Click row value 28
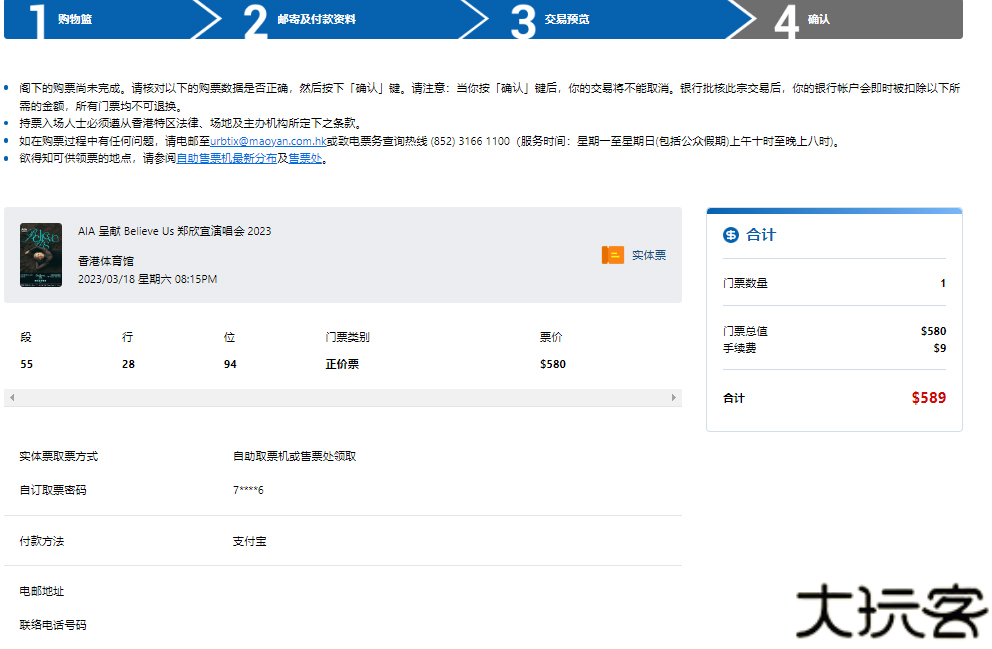The width and height of the screenshot is (992, 649). [128, 364]
